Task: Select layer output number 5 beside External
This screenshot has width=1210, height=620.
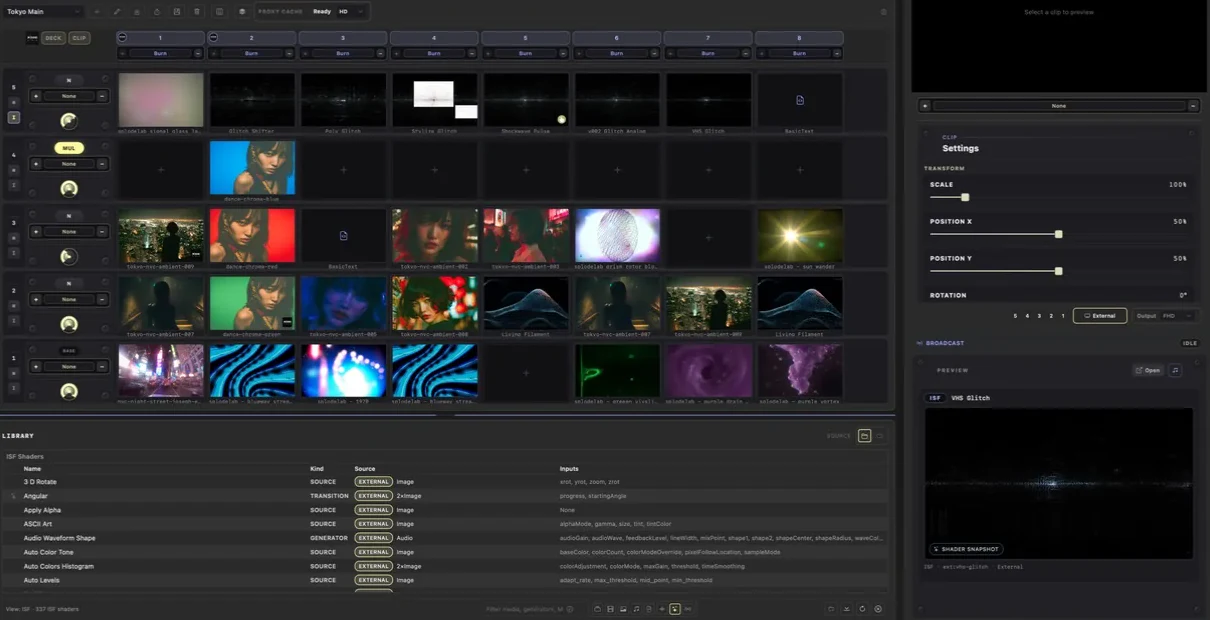Action: tap(1015, 316)
